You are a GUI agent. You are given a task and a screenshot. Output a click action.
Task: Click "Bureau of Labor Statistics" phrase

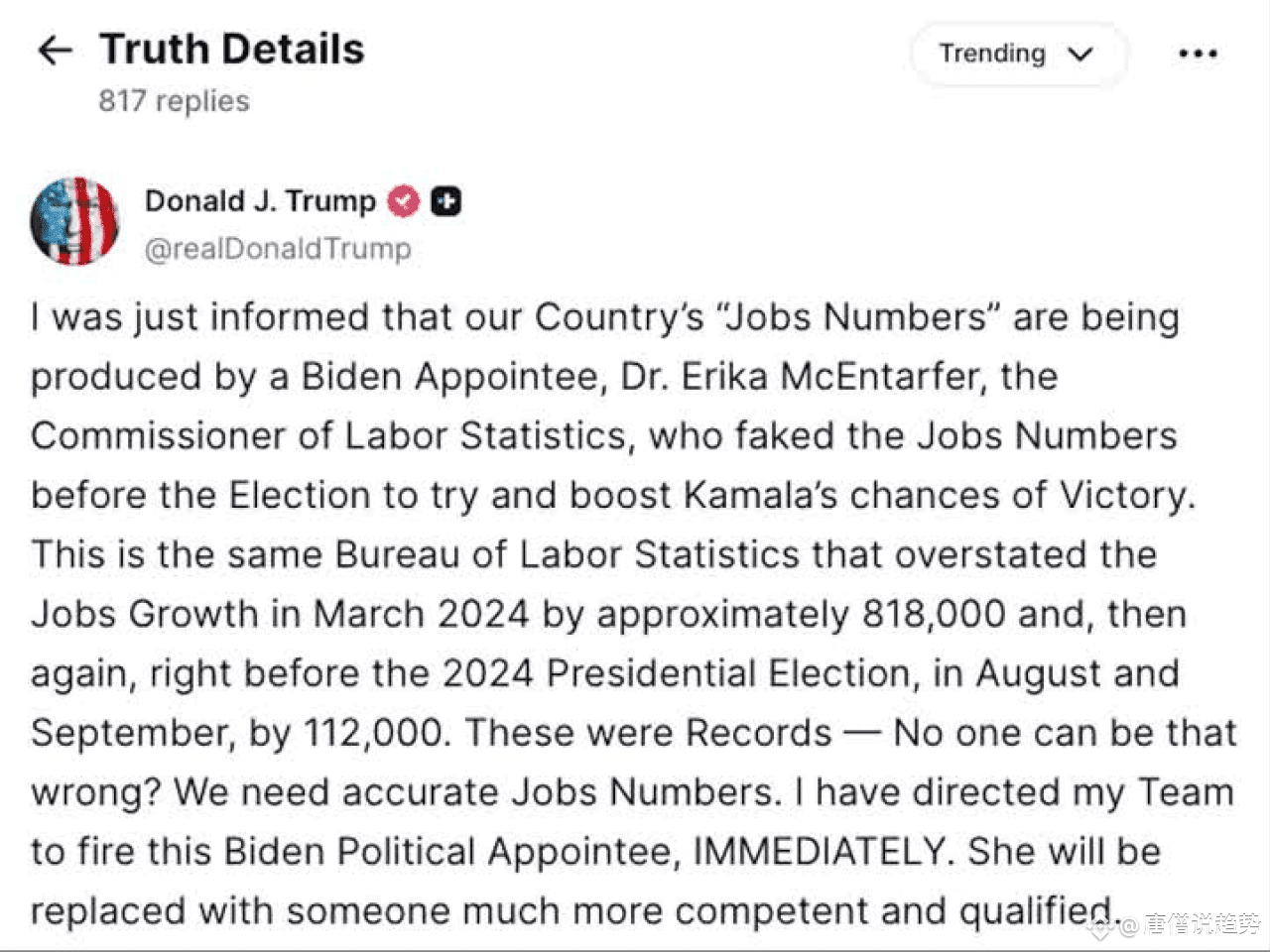coord(568,555)
